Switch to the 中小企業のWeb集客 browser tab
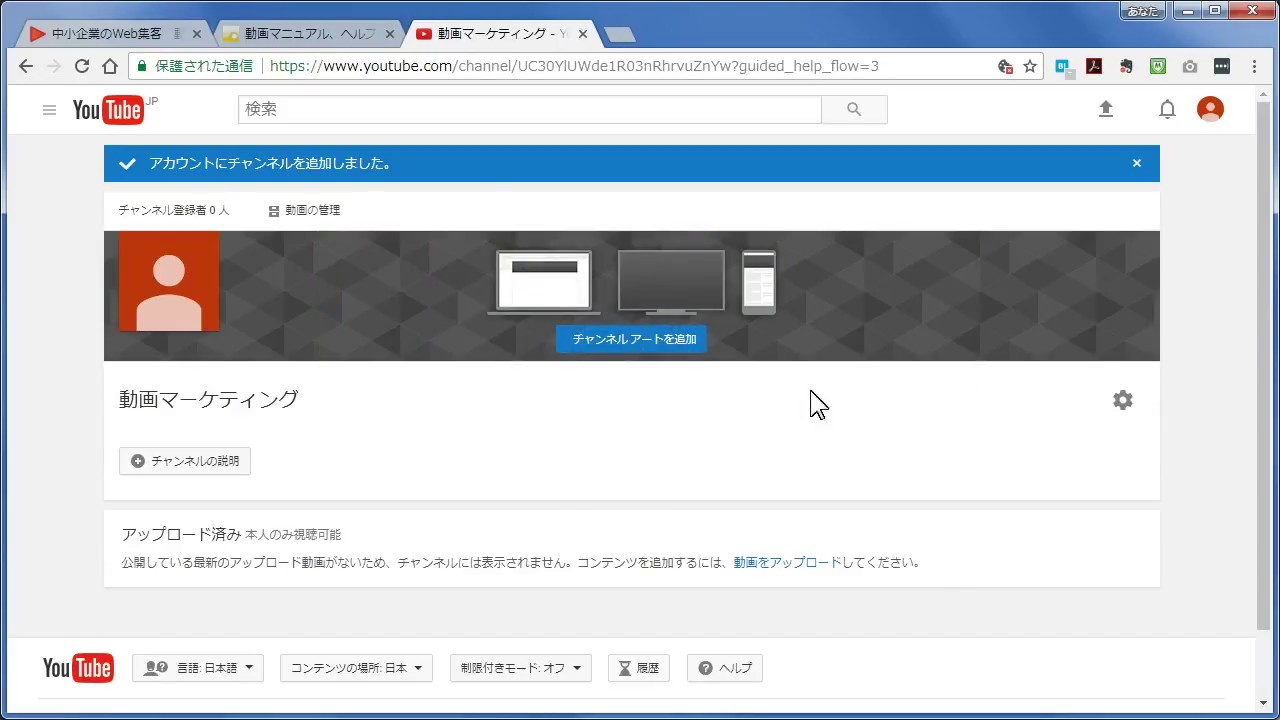Screen dimensions: 1280x720 pos(106,34)
